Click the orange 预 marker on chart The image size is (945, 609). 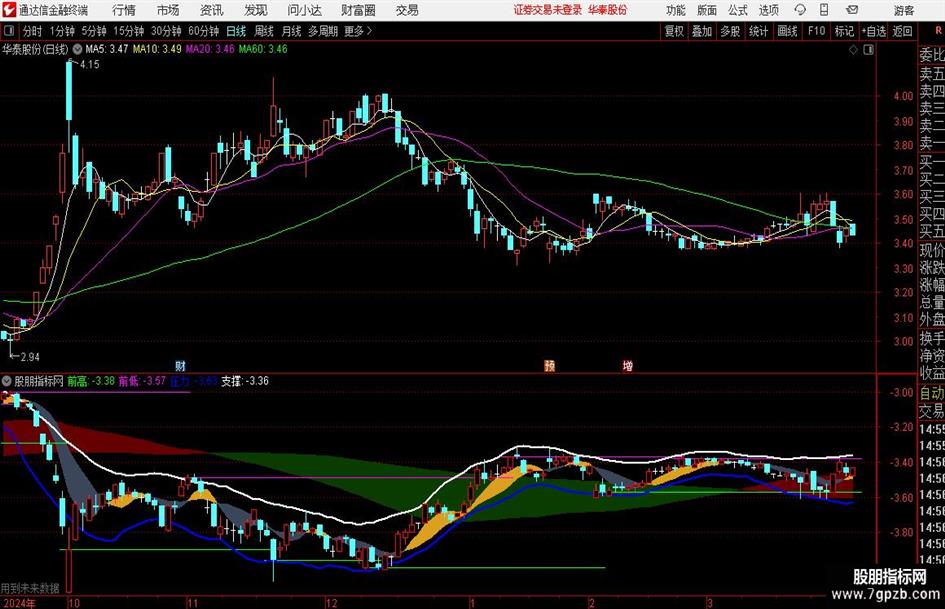click(x=550, y=365)
